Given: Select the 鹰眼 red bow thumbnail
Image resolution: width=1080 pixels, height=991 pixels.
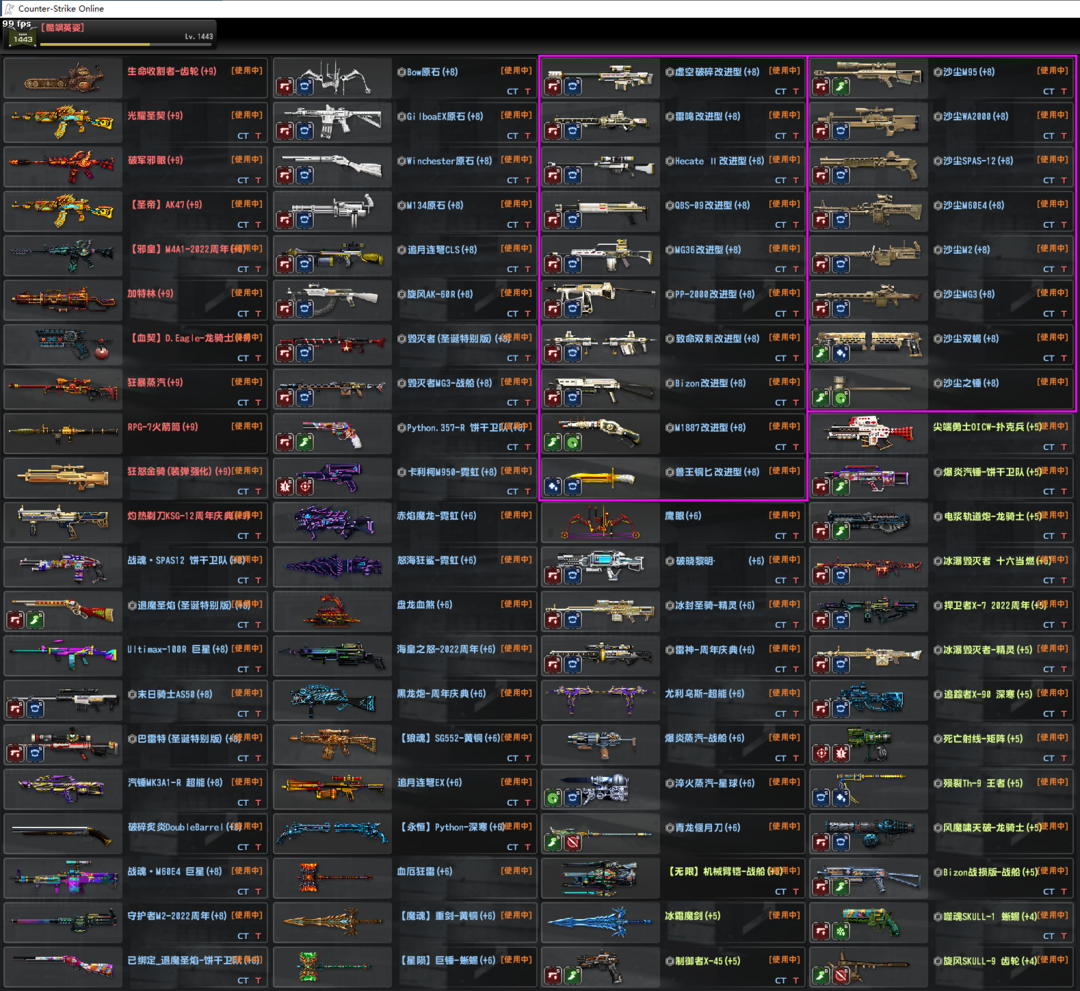Looking at the screenshot, I should tap(598, 522).
